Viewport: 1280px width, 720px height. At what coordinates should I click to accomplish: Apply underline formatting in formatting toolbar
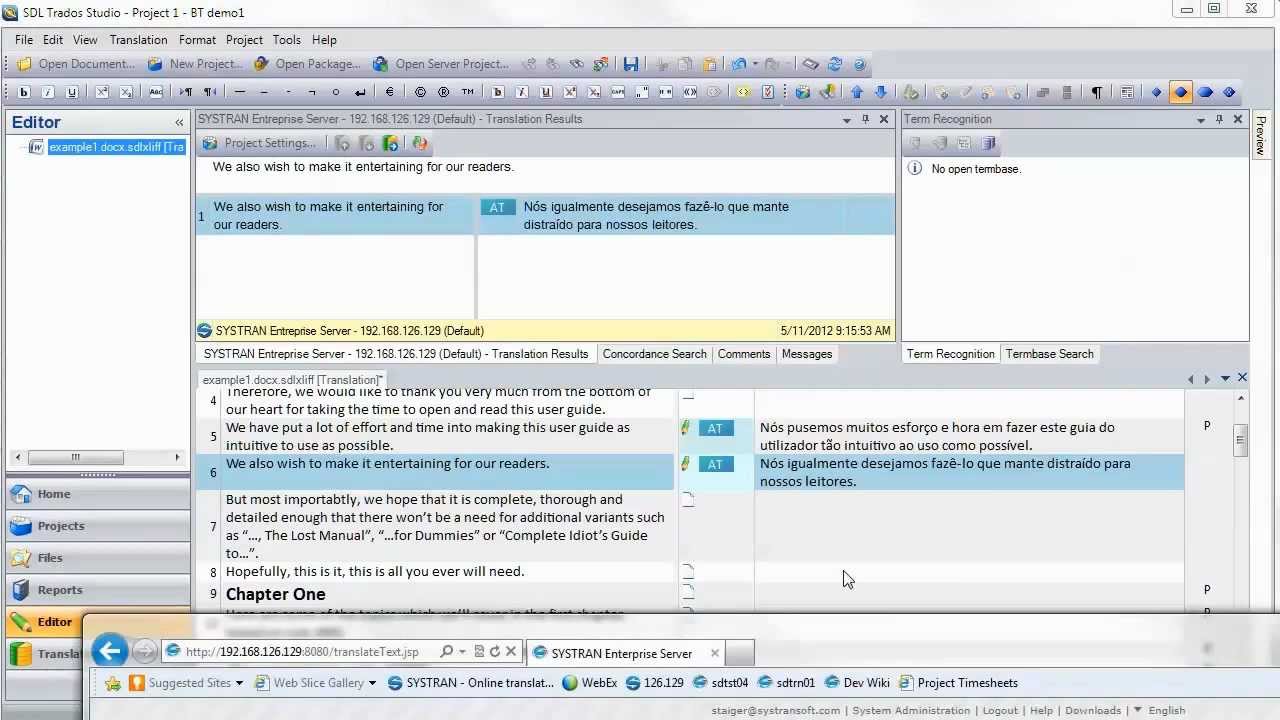click(x=72, y=92)
